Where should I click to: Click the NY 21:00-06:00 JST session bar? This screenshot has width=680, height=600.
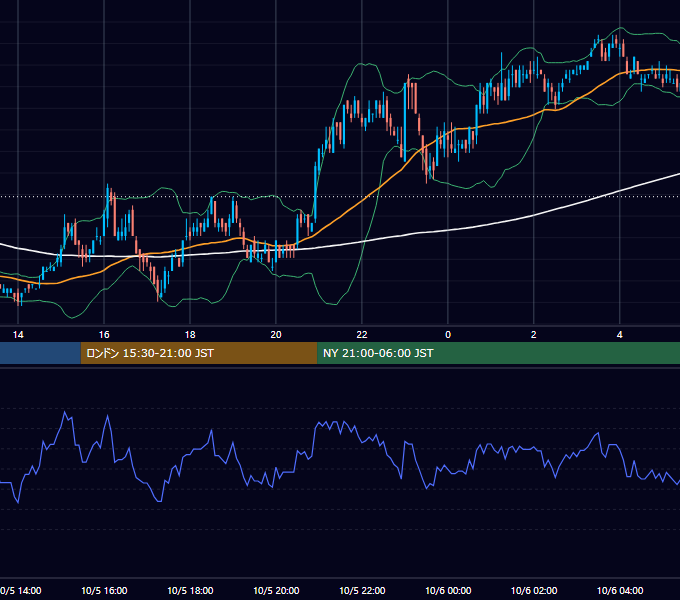point(499,353)
